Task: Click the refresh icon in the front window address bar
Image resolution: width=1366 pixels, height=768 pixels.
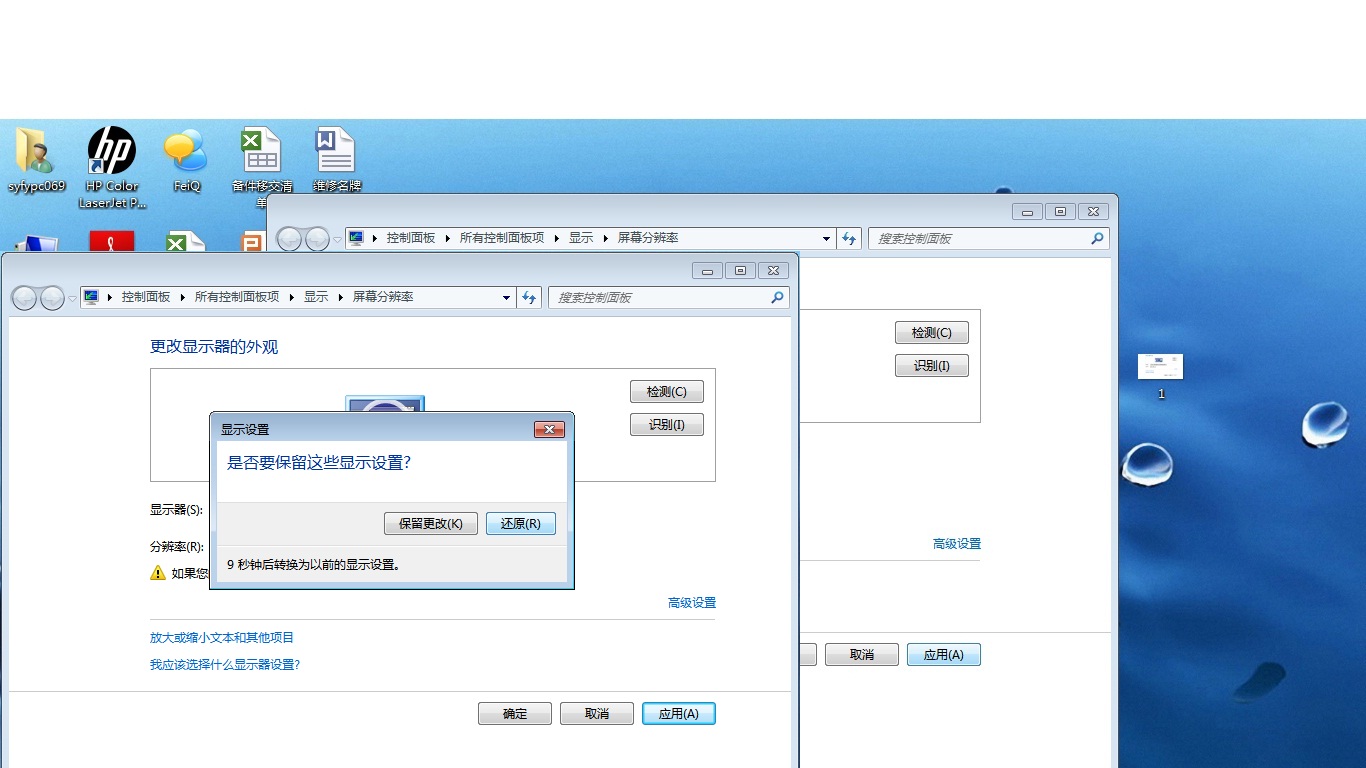Action: pyautogui.click(x=530, y=297)
